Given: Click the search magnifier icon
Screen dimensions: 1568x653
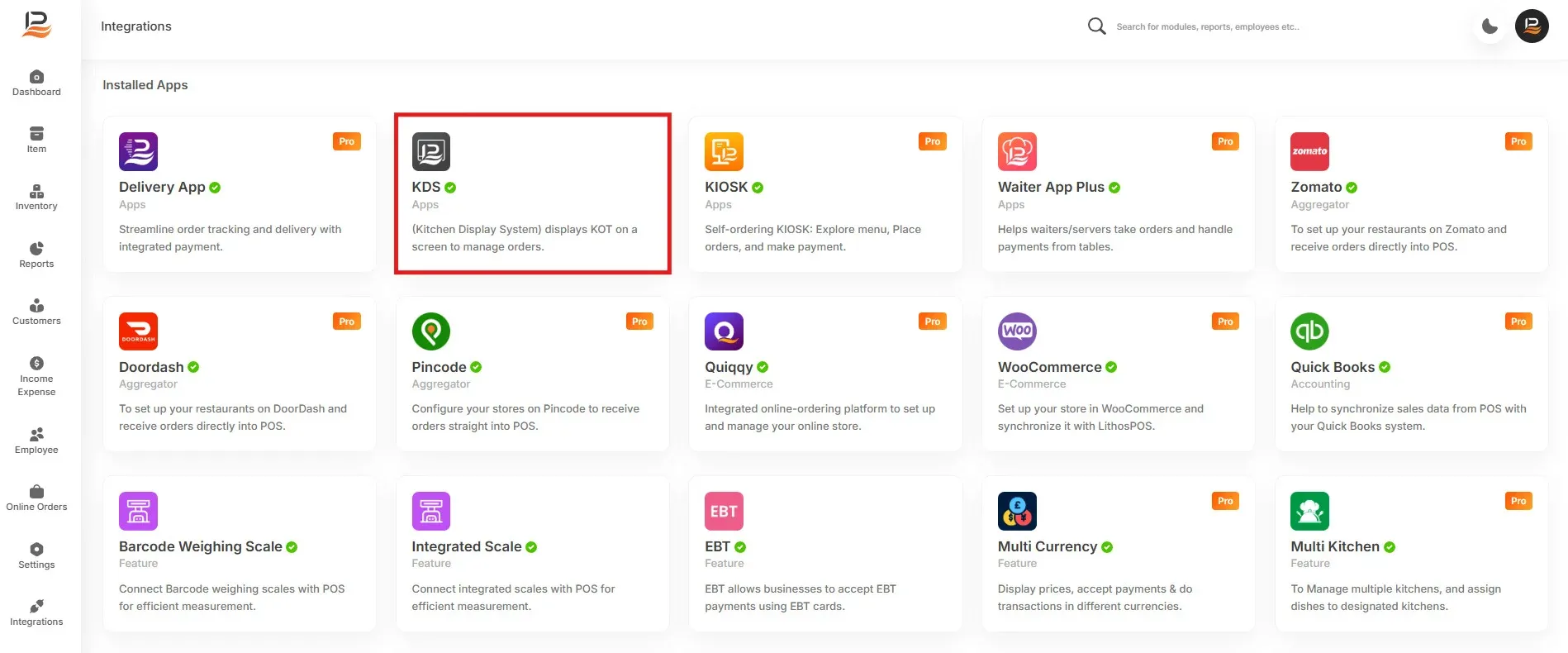Looking at the screenshot, I should 1096,26.
